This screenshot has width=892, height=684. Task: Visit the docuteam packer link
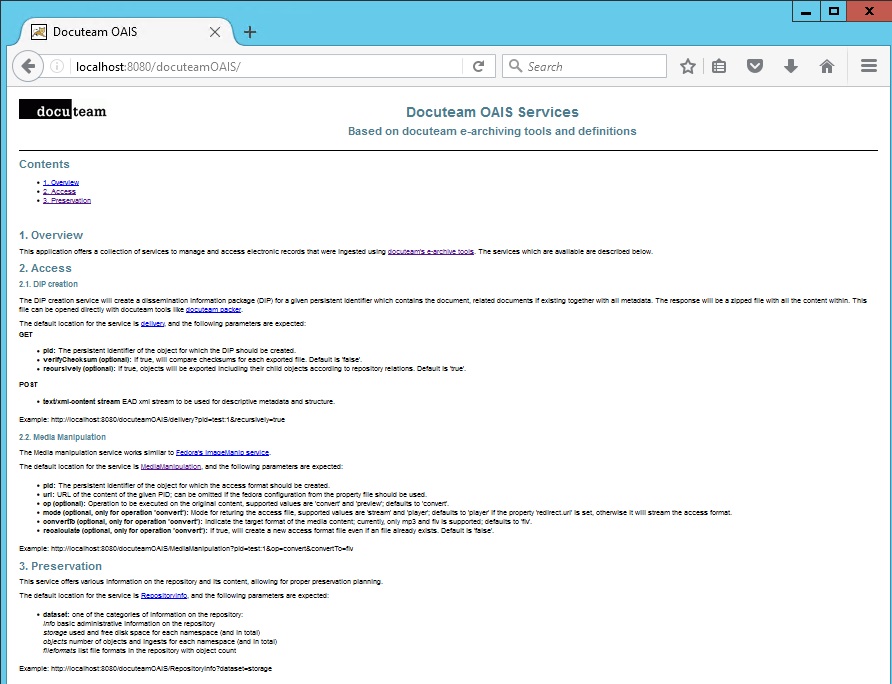tap(213, 310)
